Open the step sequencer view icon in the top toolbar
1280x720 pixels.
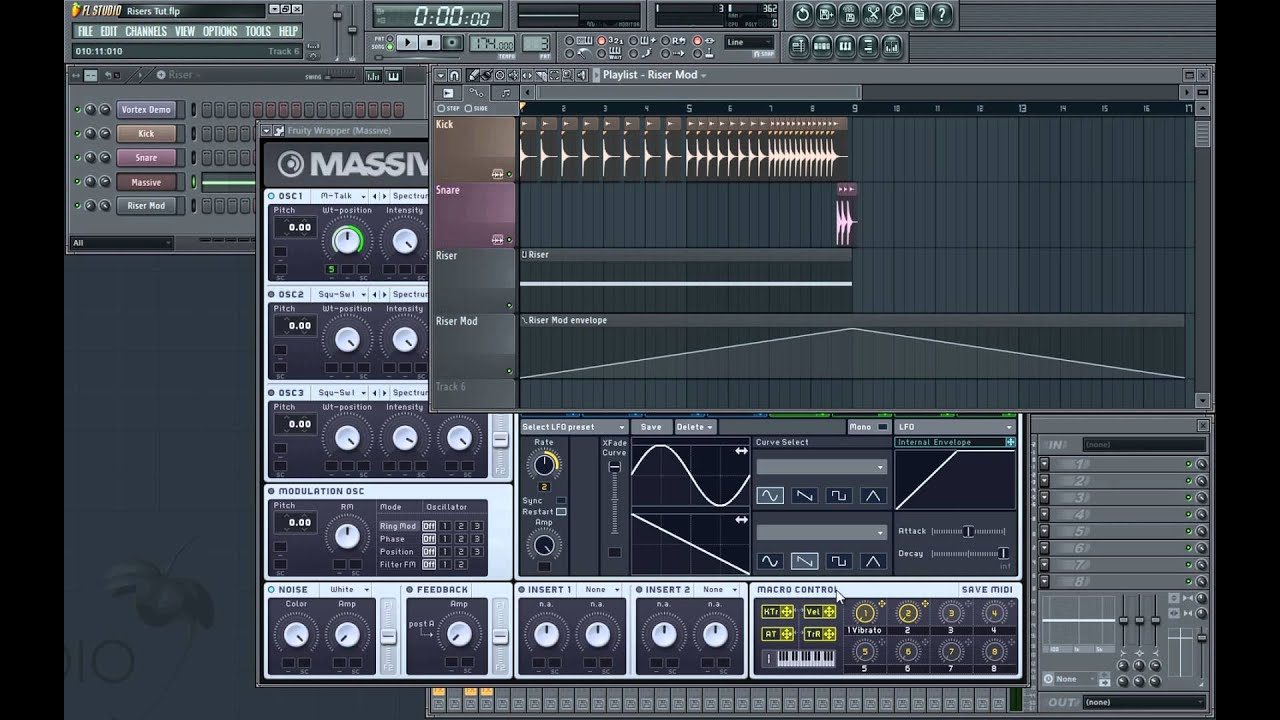click(822, 45)
